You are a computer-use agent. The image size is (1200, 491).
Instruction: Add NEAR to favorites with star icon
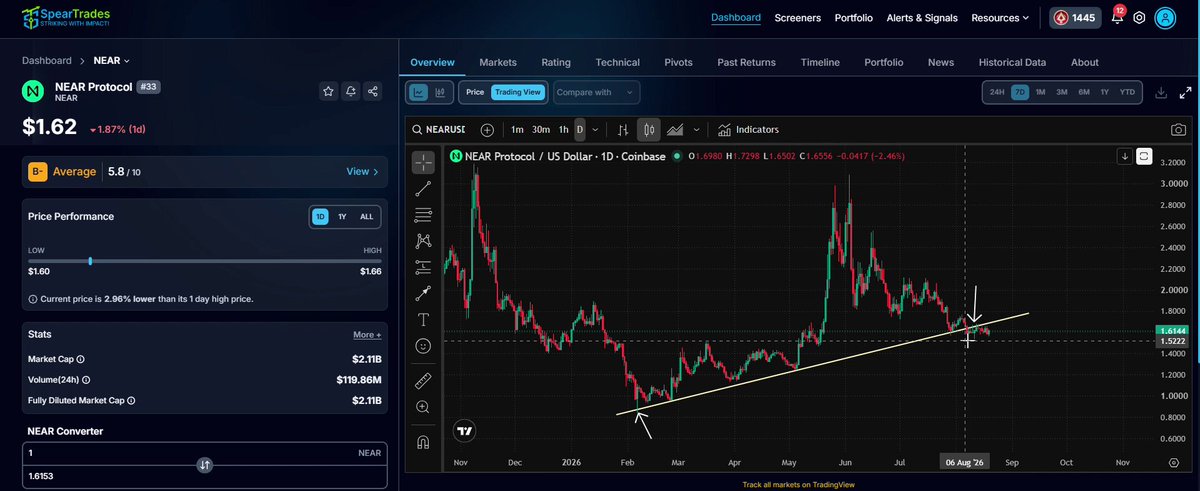[328, 91]
